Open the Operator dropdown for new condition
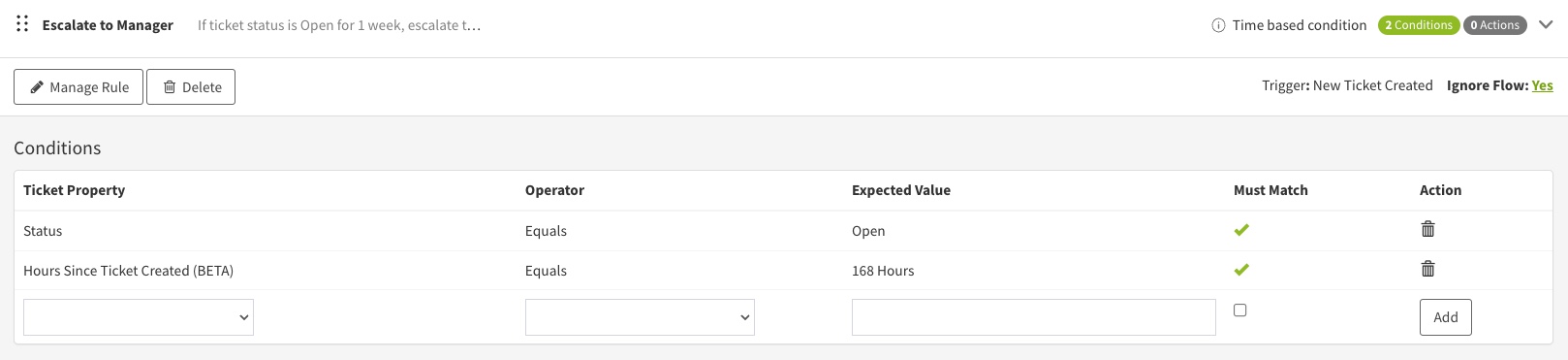1568x360 pixels. 640,317
